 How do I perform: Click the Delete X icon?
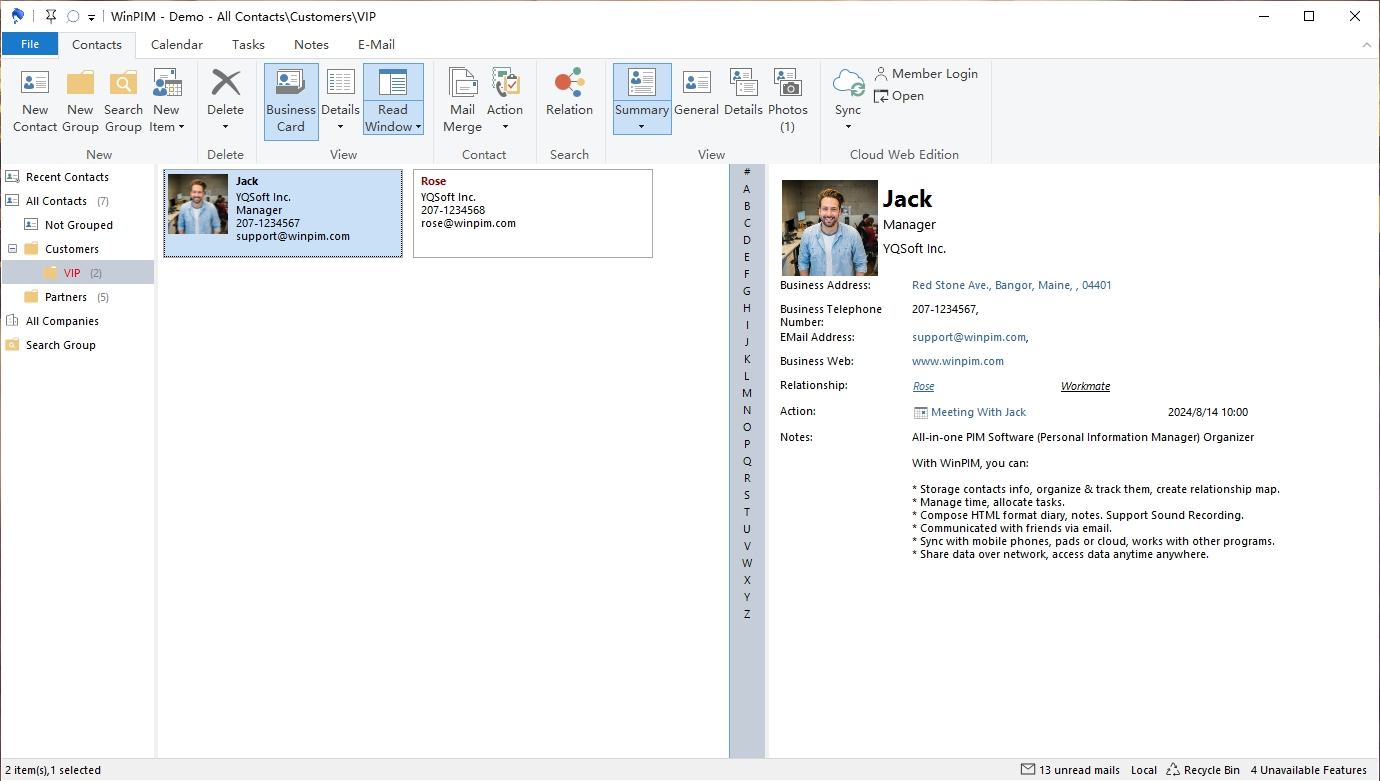(226, 83)
